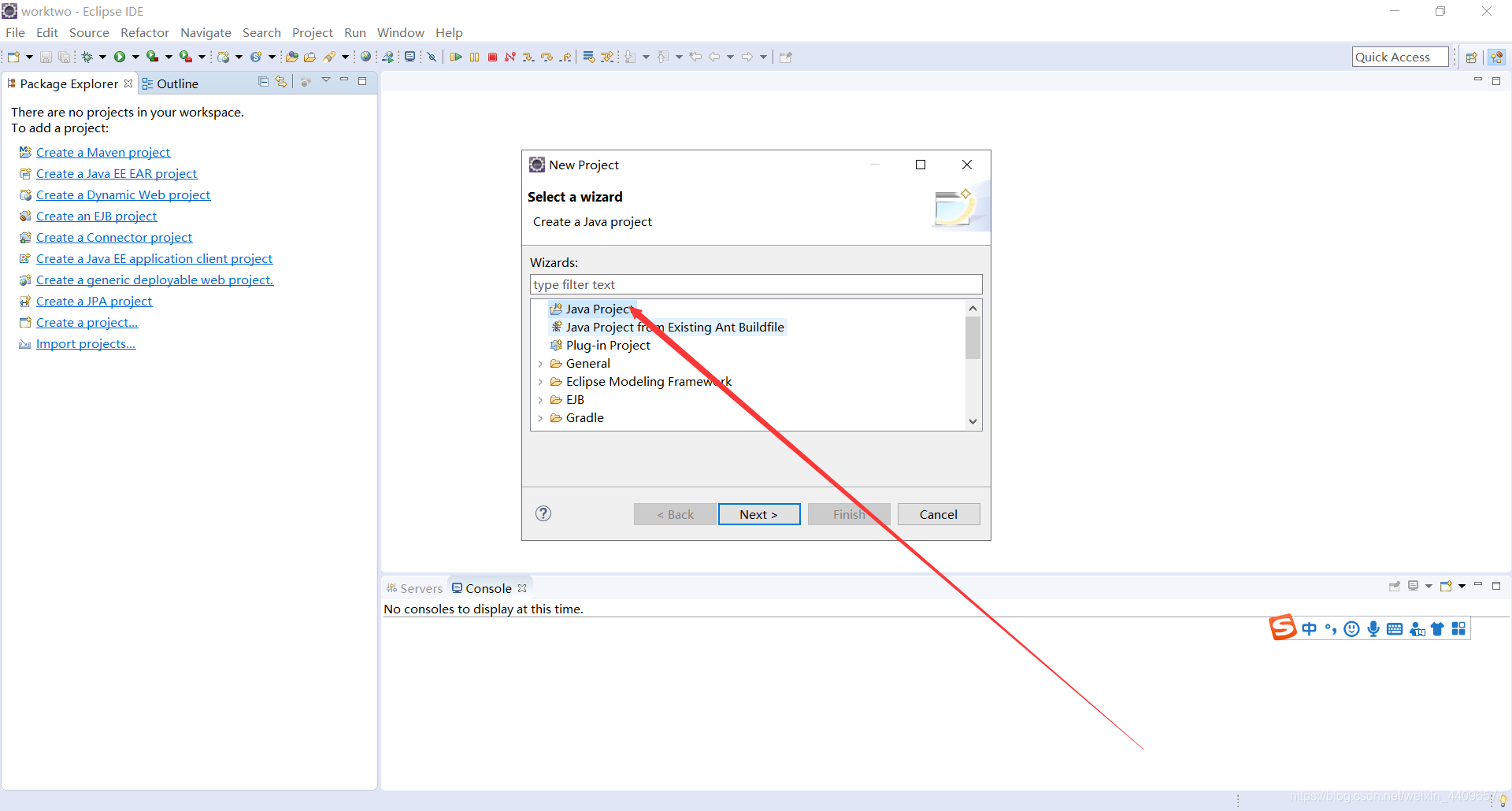
Task: Open the Run dropdown arrow
Action: click(135, 57)
